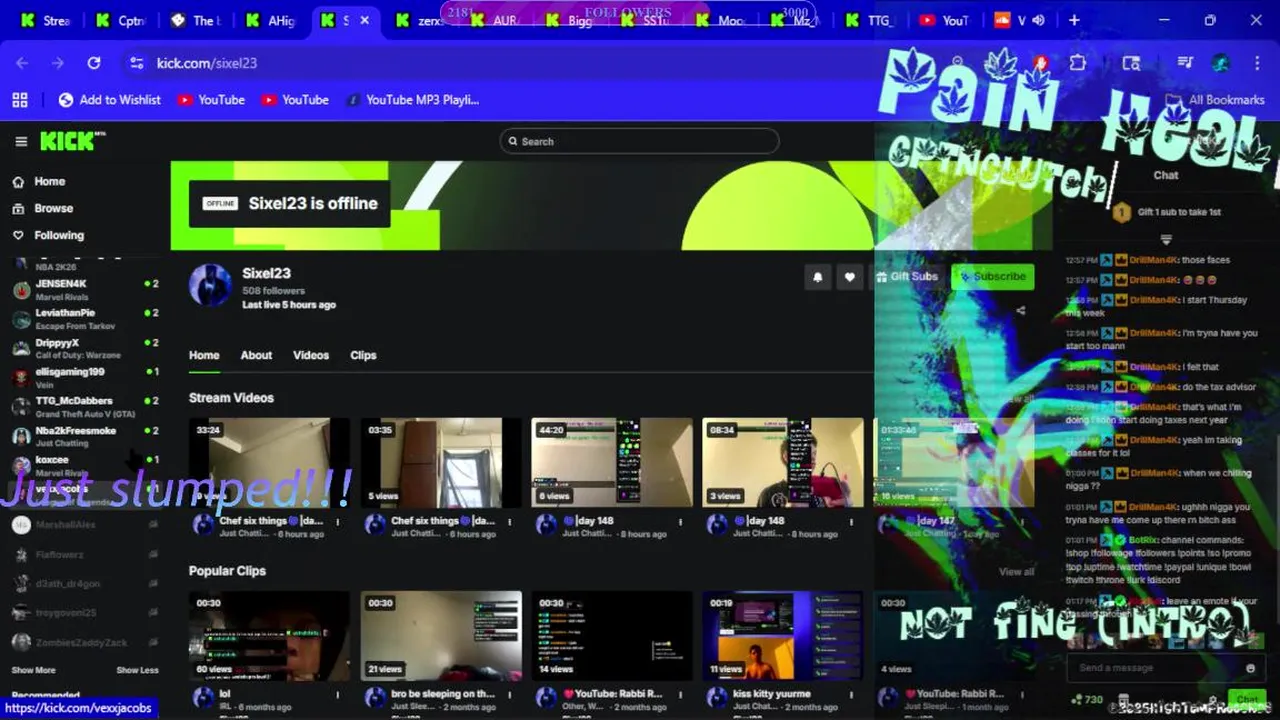Click the Gift Subs button
The image size is (1280, 720).
[906, 277]
